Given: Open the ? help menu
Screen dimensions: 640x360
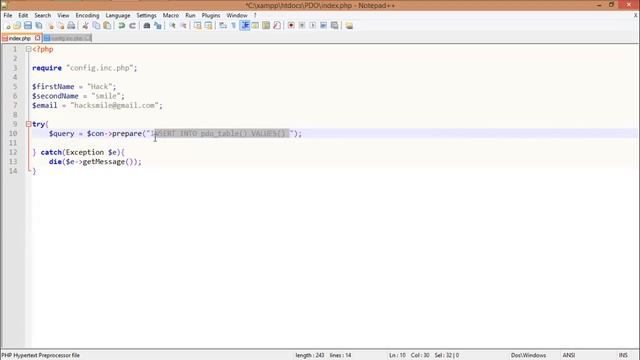Looking at the screenshot, I should (255, 15).
